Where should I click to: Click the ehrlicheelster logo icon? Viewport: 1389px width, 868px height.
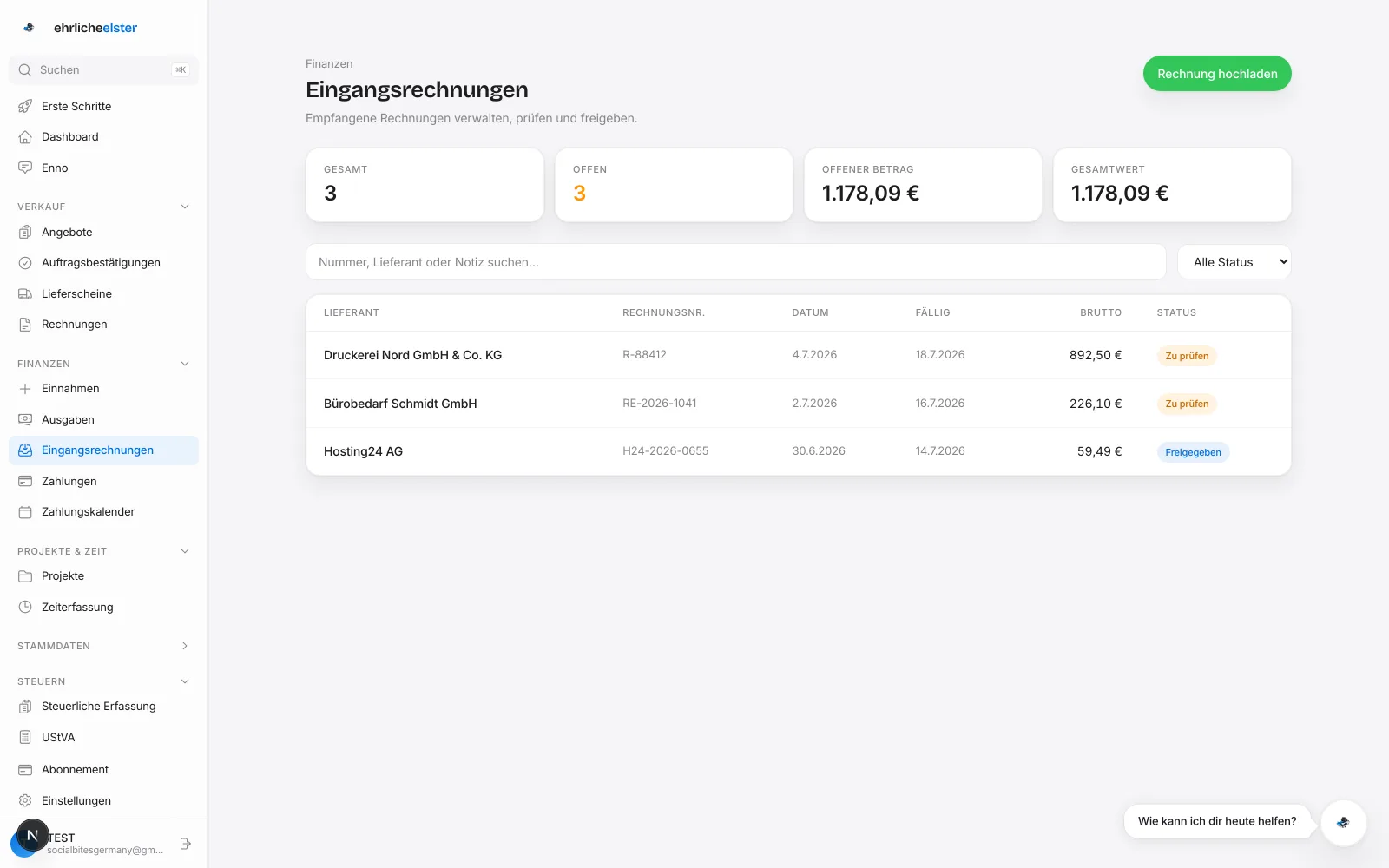[x=29, y=28]
